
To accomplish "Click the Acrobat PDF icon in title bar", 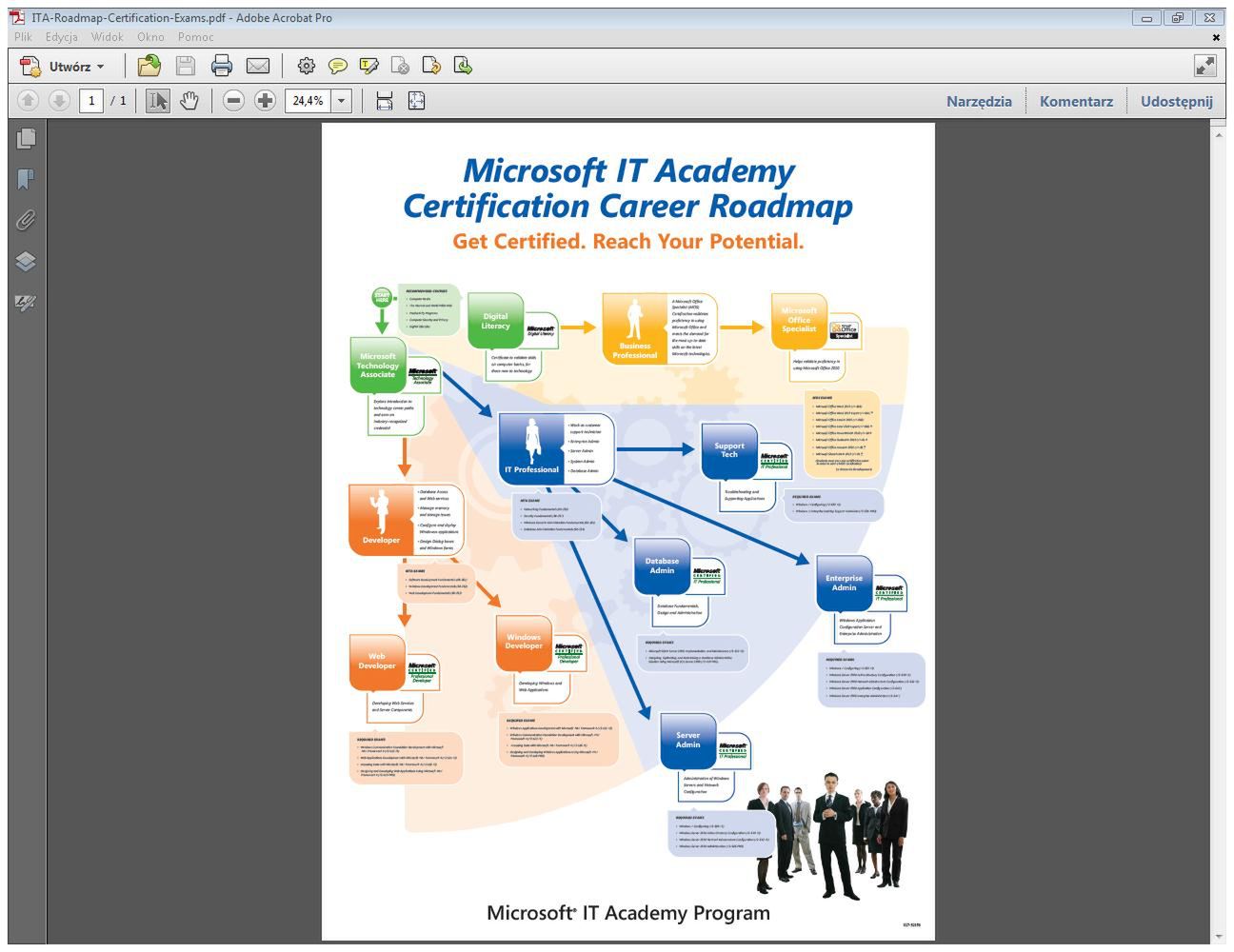I will point(17,17).
